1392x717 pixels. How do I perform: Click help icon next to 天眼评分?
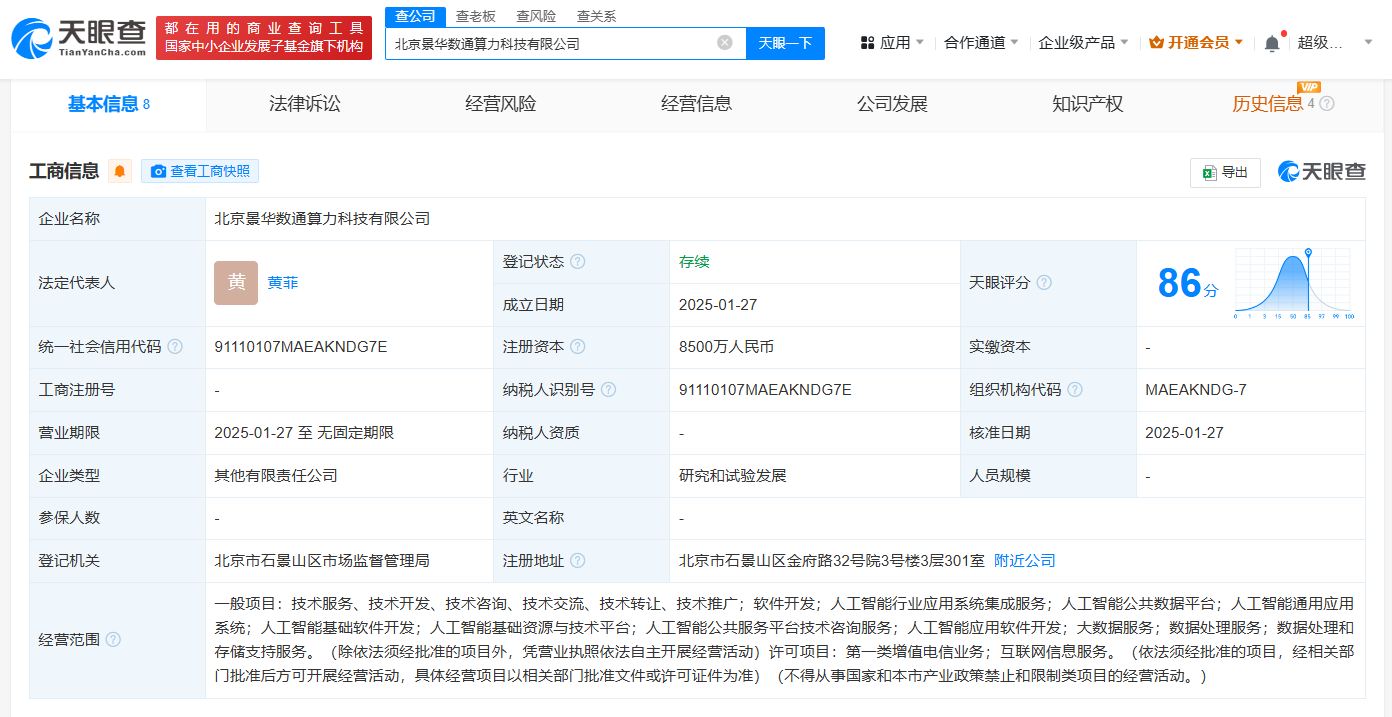point(1044,283)
